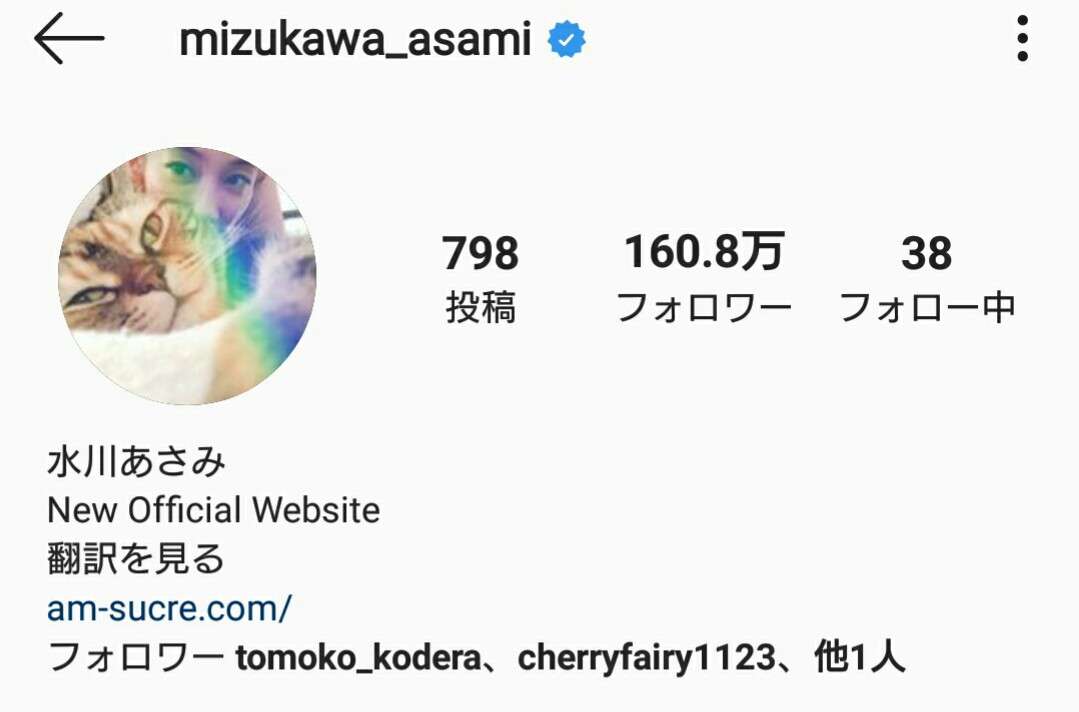Open the am-sucre.com/ link
The height and width of the screenshot is (712, 1079).
coord(169,609)
